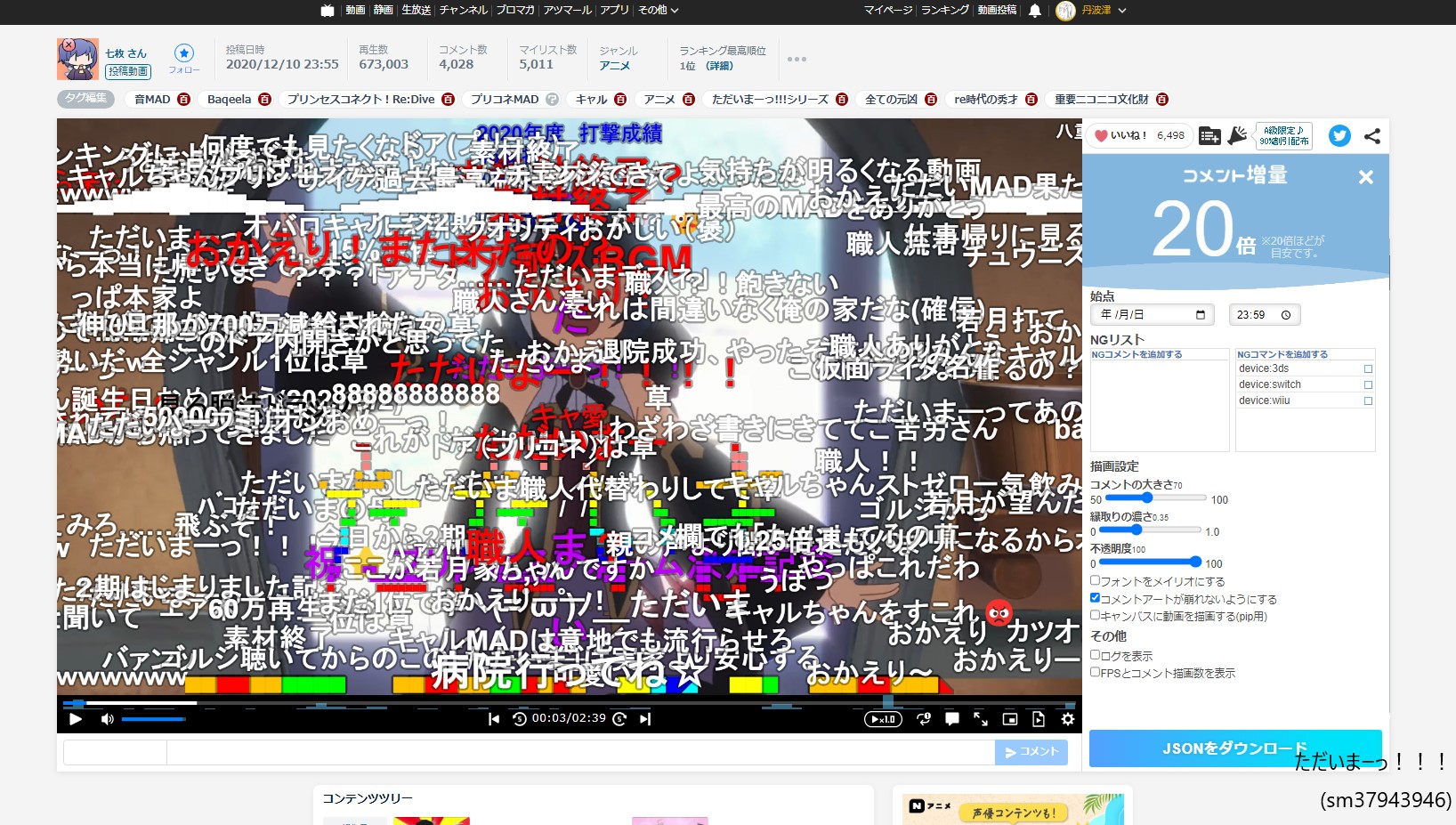The height and width of the screenshot is (825, 1456).
Task: Skip forward by a few seconds
Action: coord(620,719)
